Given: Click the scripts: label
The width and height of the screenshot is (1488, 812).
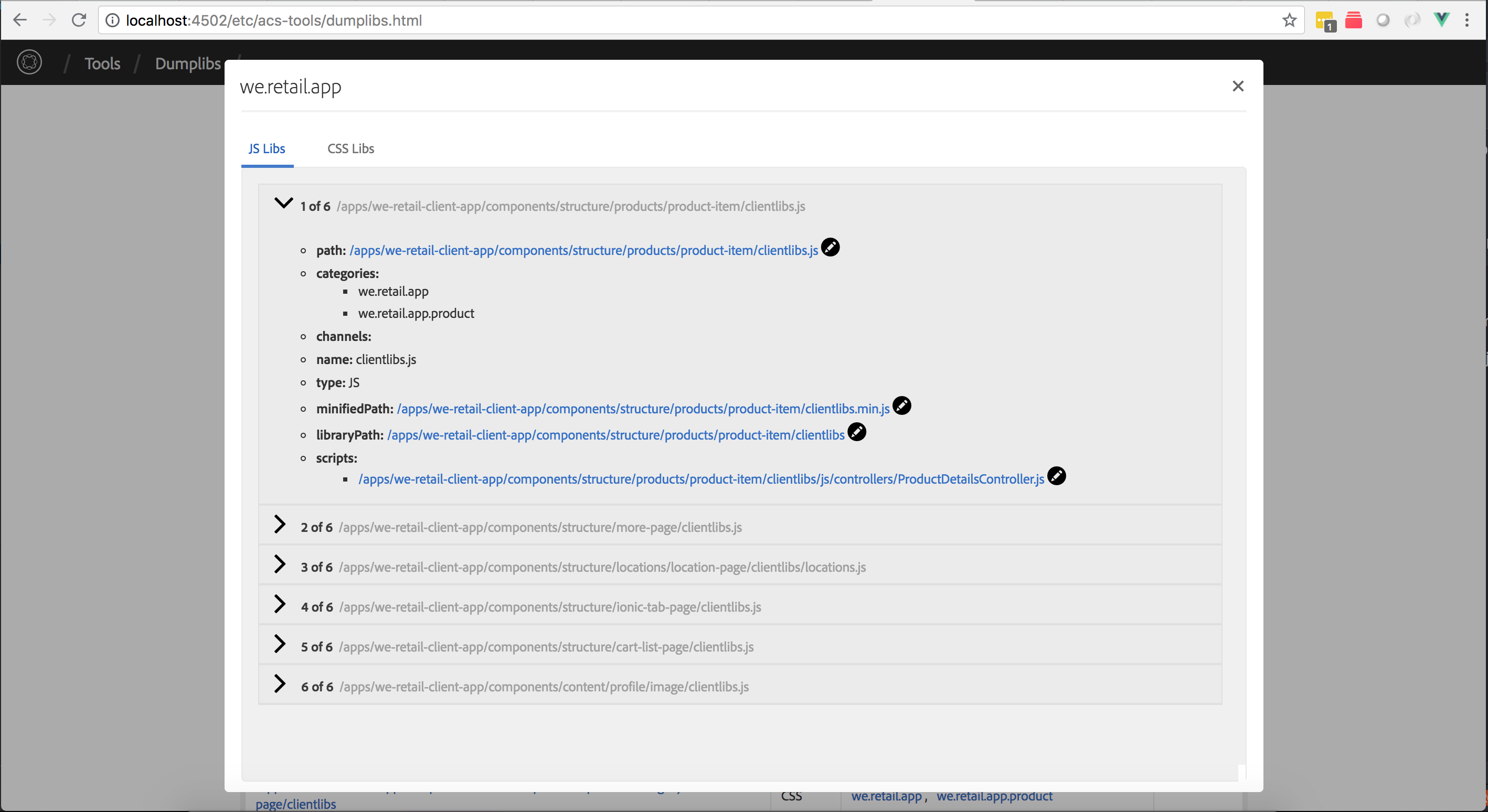Looking at the screenshot, I should click(337, 458).
